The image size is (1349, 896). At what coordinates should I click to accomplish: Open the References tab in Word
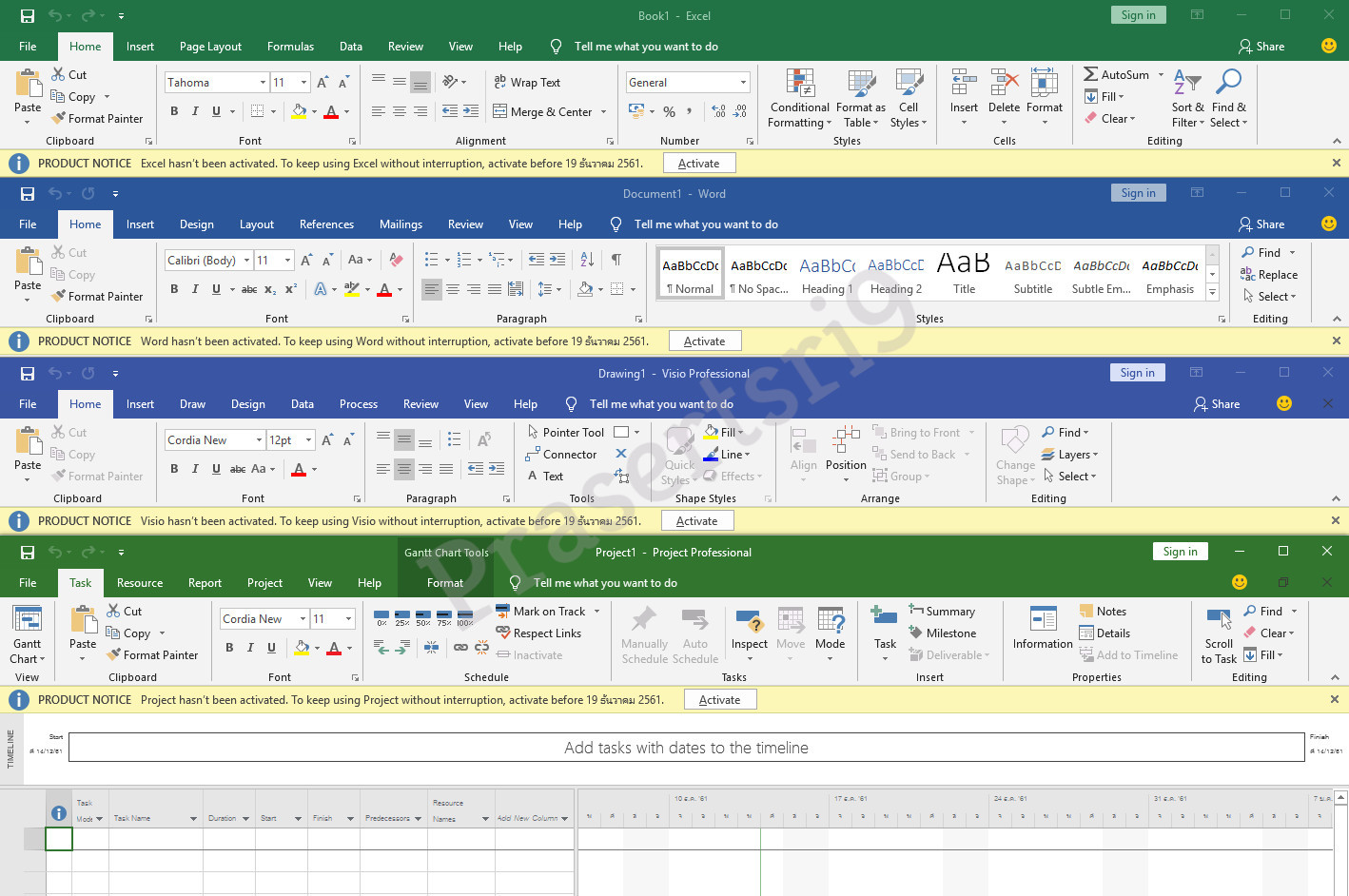pyautogui.click(x=326, y=224)
